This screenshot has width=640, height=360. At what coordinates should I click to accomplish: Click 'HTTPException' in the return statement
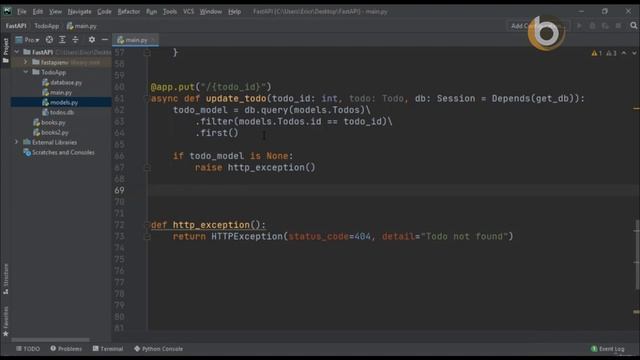coord(247,236)
